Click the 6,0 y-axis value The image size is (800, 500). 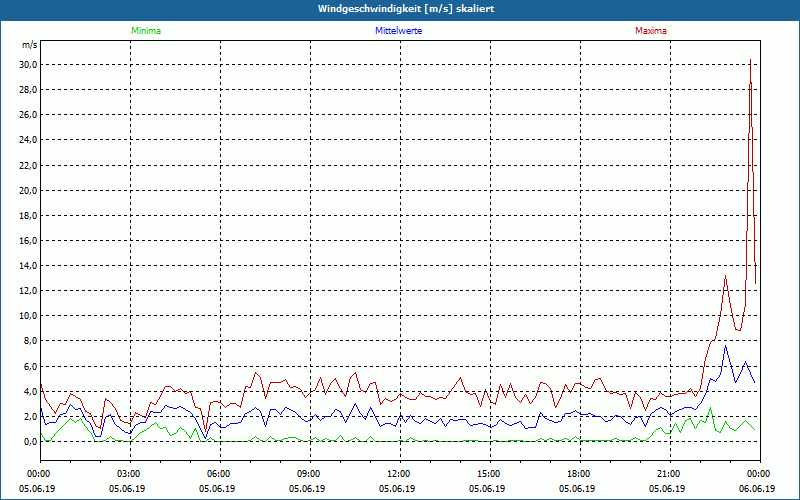click(31, 366)
